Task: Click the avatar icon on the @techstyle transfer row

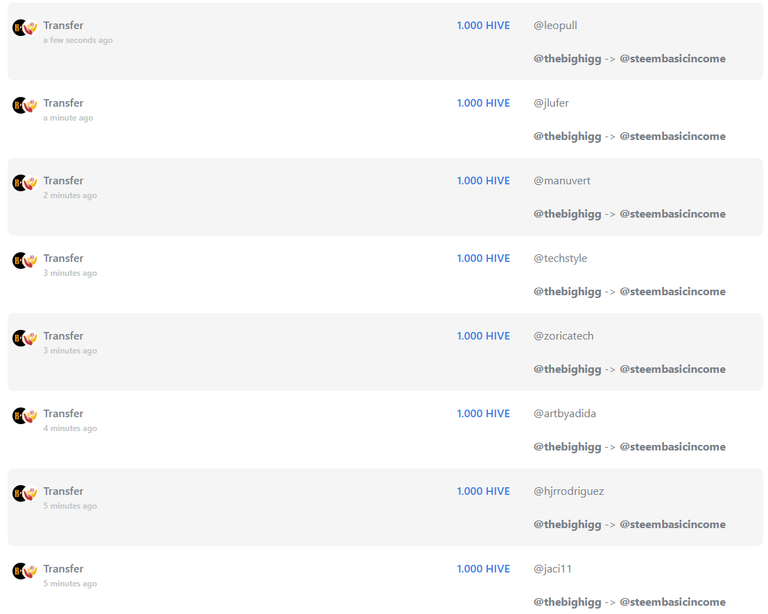Action: pyautogui.click(x=25, y=260)
